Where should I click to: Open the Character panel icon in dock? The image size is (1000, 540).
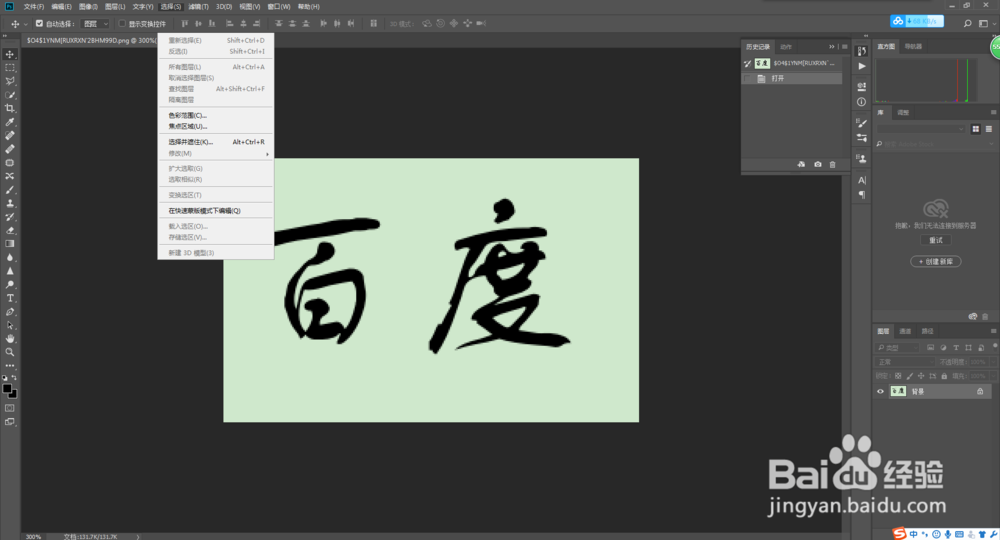pos(862,180)
